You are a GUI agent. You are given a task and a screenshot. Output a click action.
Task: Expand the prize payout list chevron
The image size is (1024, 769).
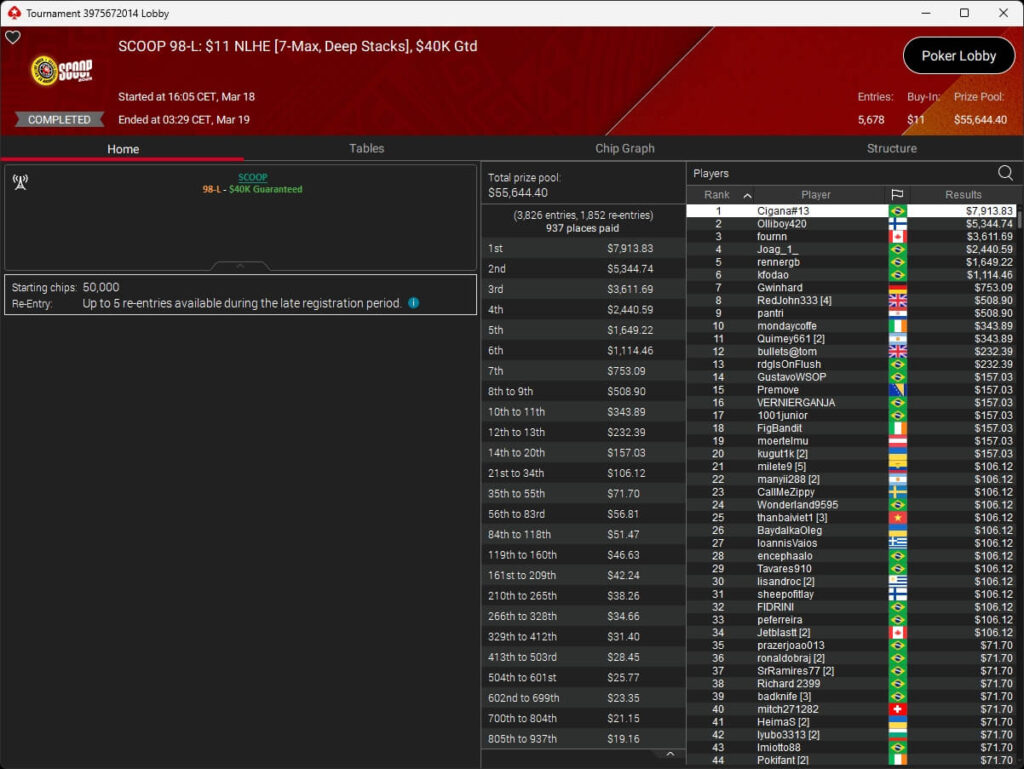click(670, 754)
